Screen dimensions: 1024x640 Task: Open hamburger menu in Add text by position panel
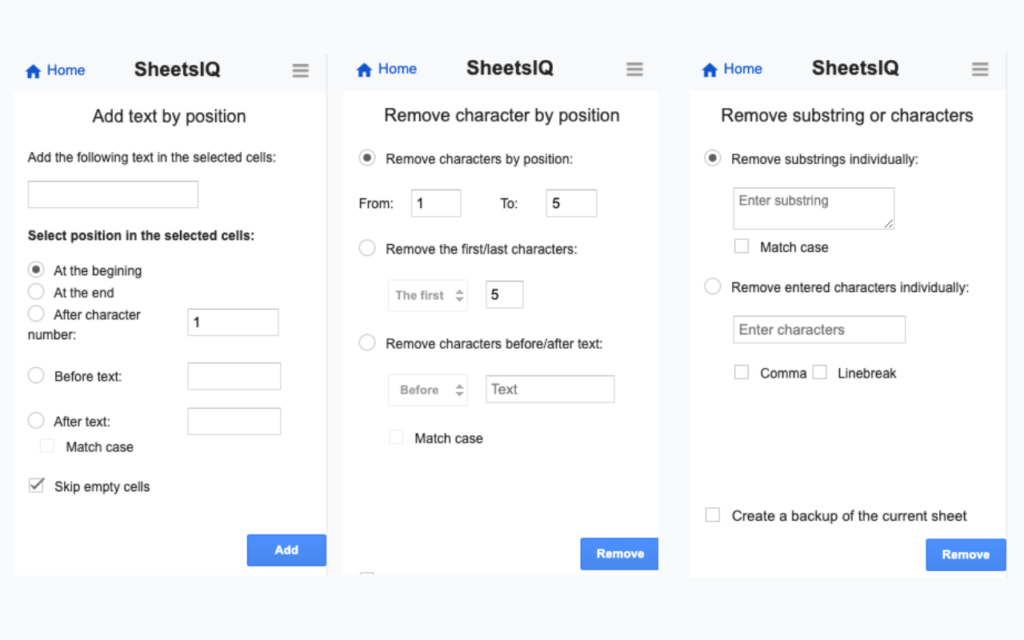tap(300, 71)
